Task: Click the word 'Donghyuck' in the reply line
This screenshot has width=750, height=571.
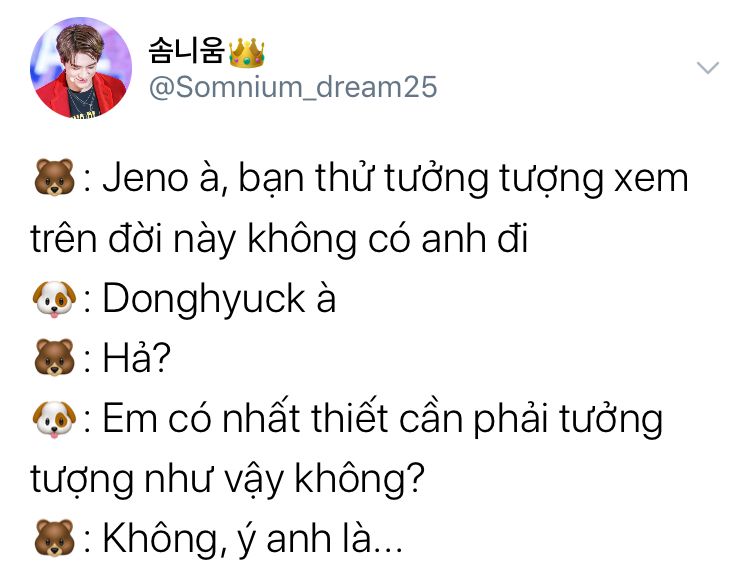Action: click(204, 299)
